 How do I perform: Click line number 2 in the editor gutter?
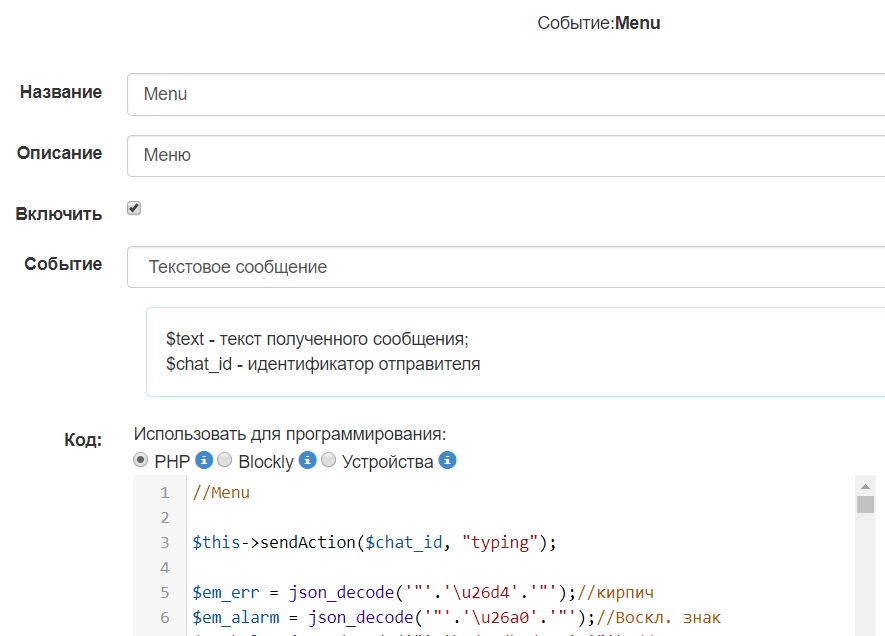point(165,518)
